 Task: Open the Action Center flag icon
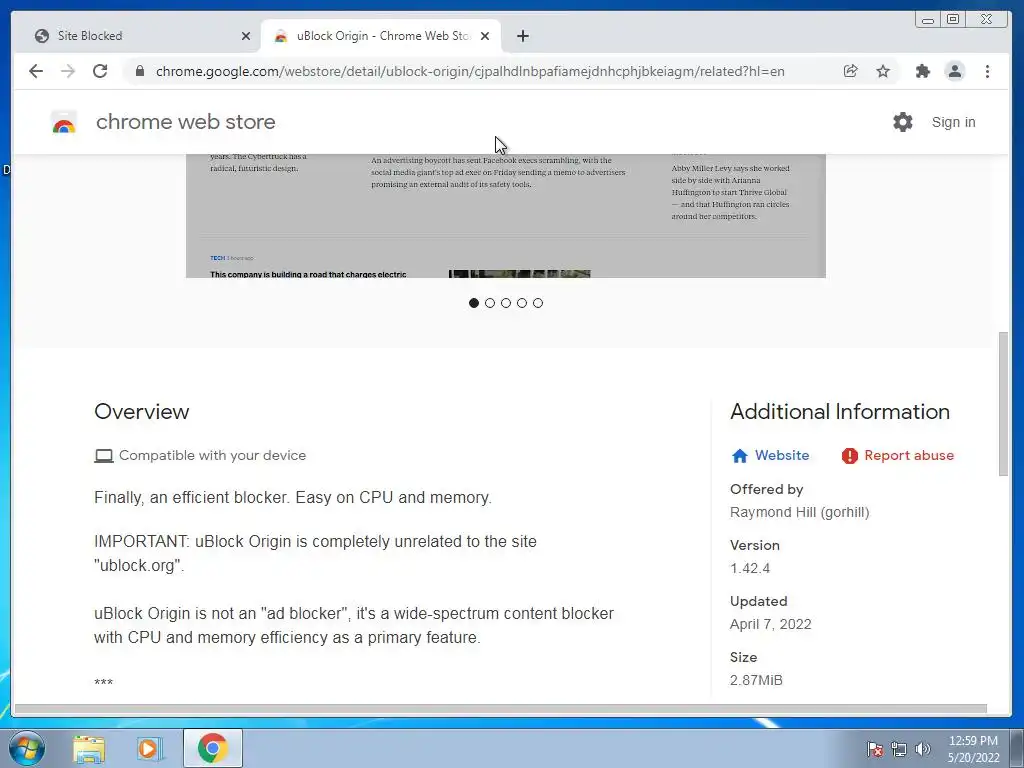[x=875, y=749]
